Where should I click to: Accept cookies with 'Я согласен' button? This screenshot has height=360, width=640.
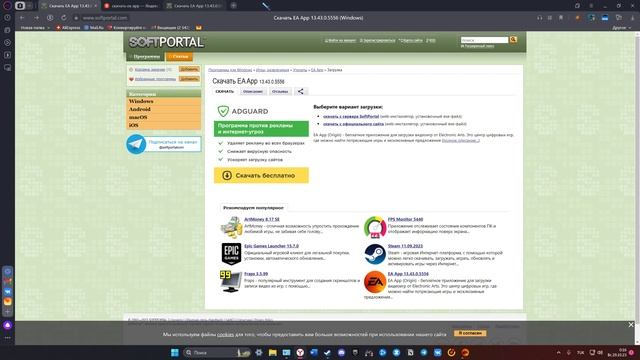tap(470, 333)
